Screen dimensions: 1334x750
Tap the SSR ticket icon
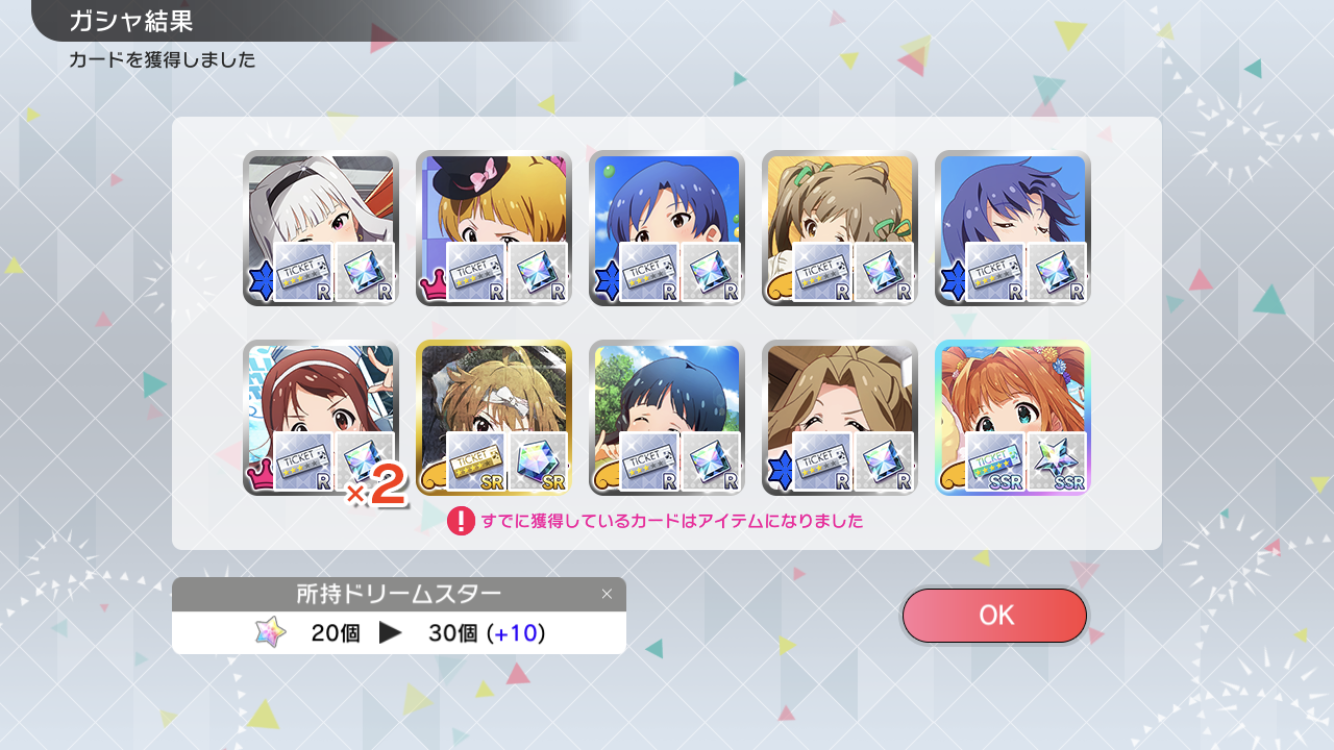tap(996, 462)
